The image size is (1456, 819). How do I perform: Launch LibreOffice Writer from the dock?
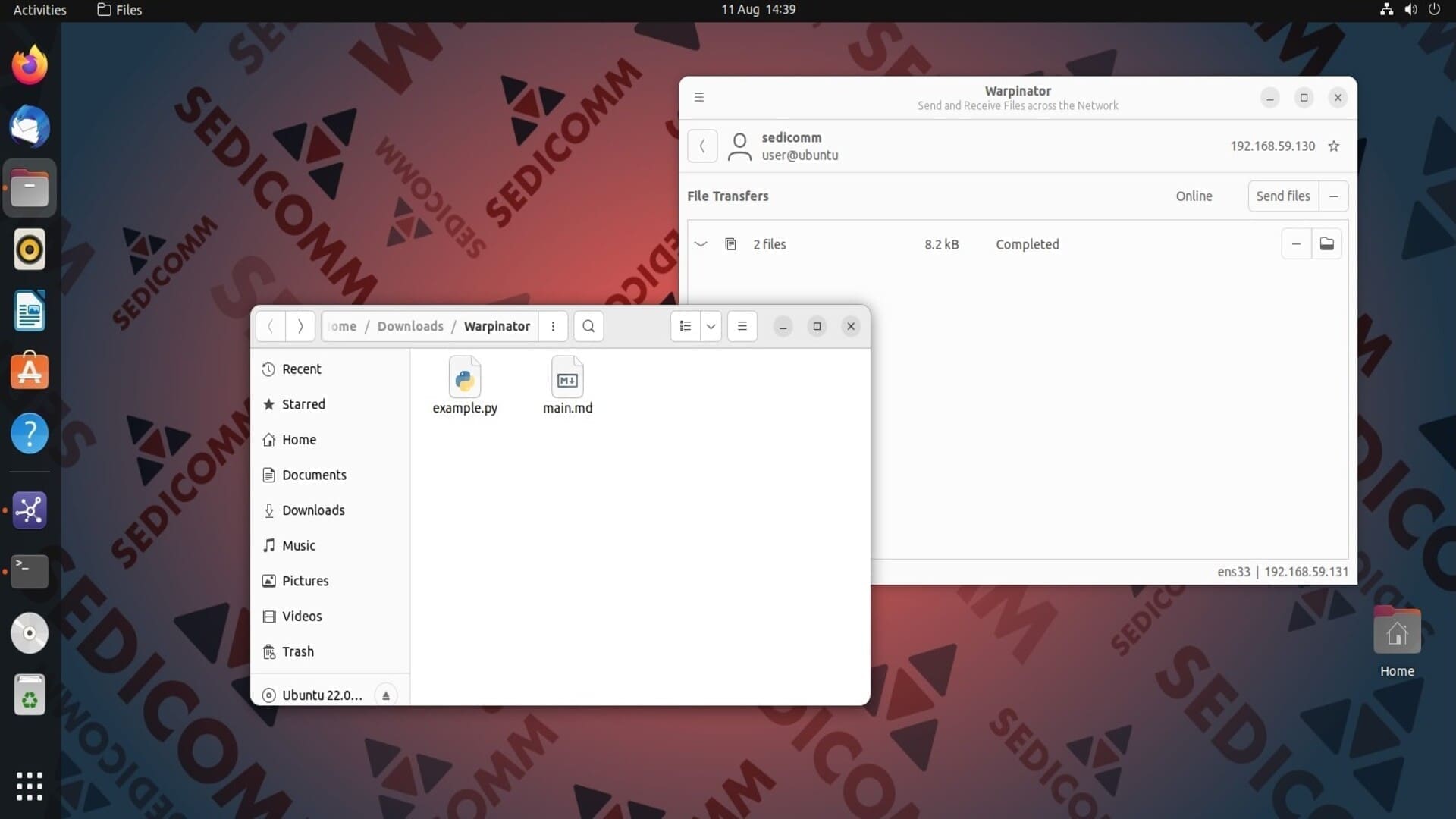pyautogui.click(x=30, y=311)
